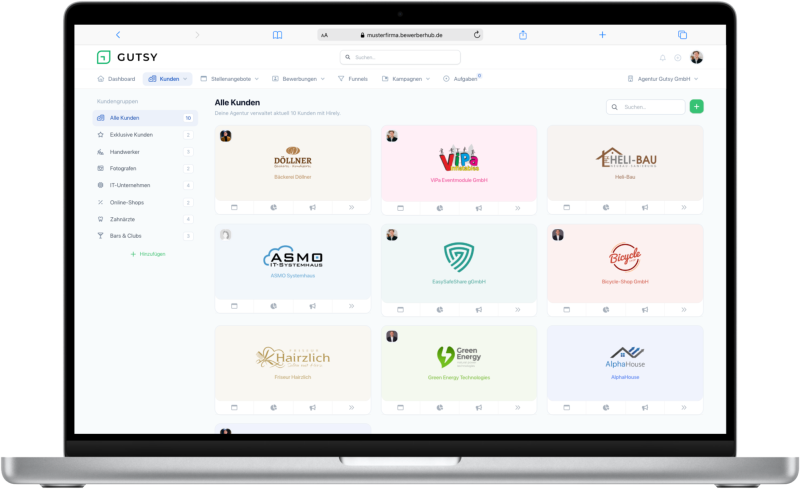Click the address bar musterfirma.bewerberhub.de
Viewport: 800px width, 489px height.
pyautogui.click(x=401, y=35)
